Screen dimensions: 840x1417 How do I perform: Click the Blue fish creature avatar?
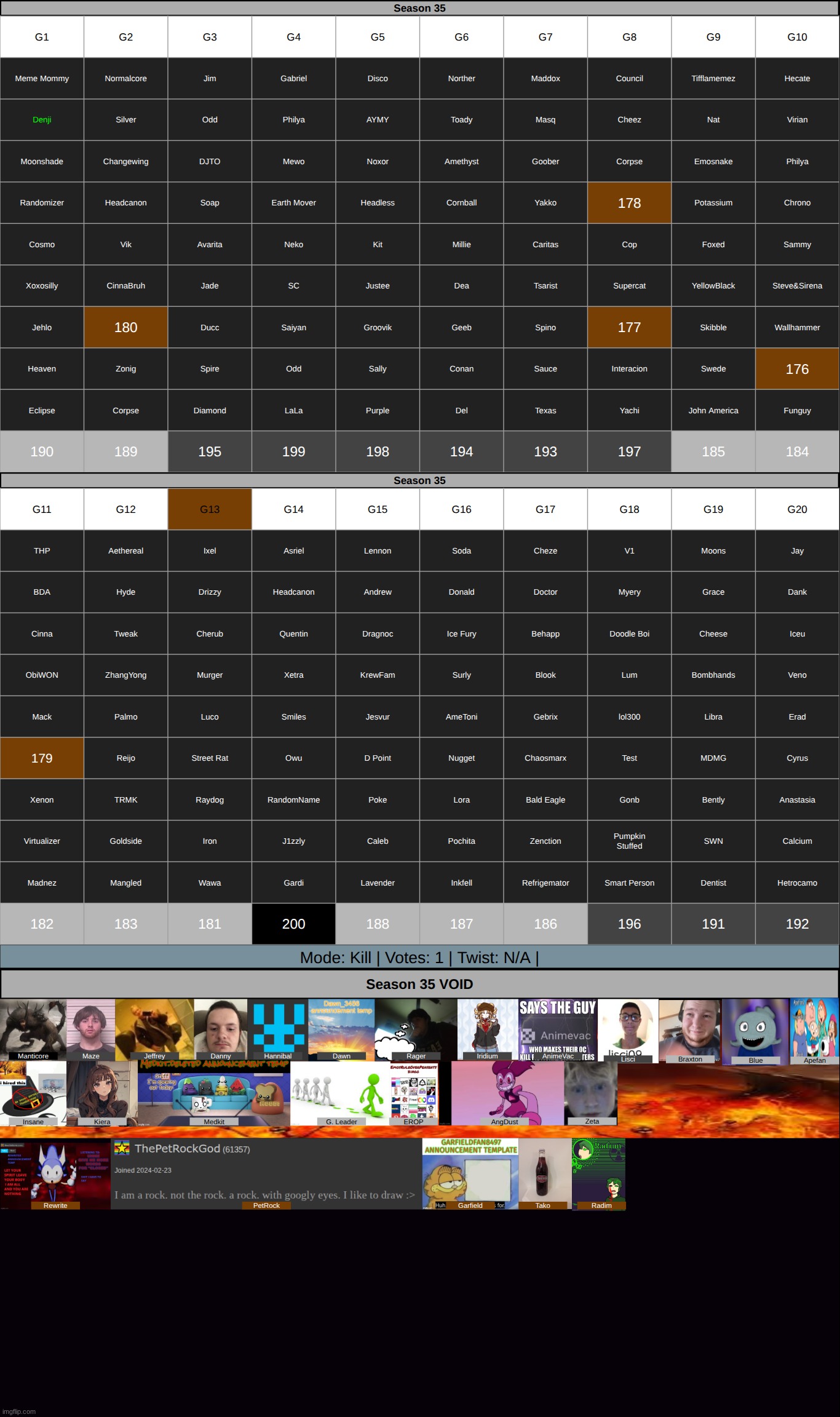pos(755,1030)
